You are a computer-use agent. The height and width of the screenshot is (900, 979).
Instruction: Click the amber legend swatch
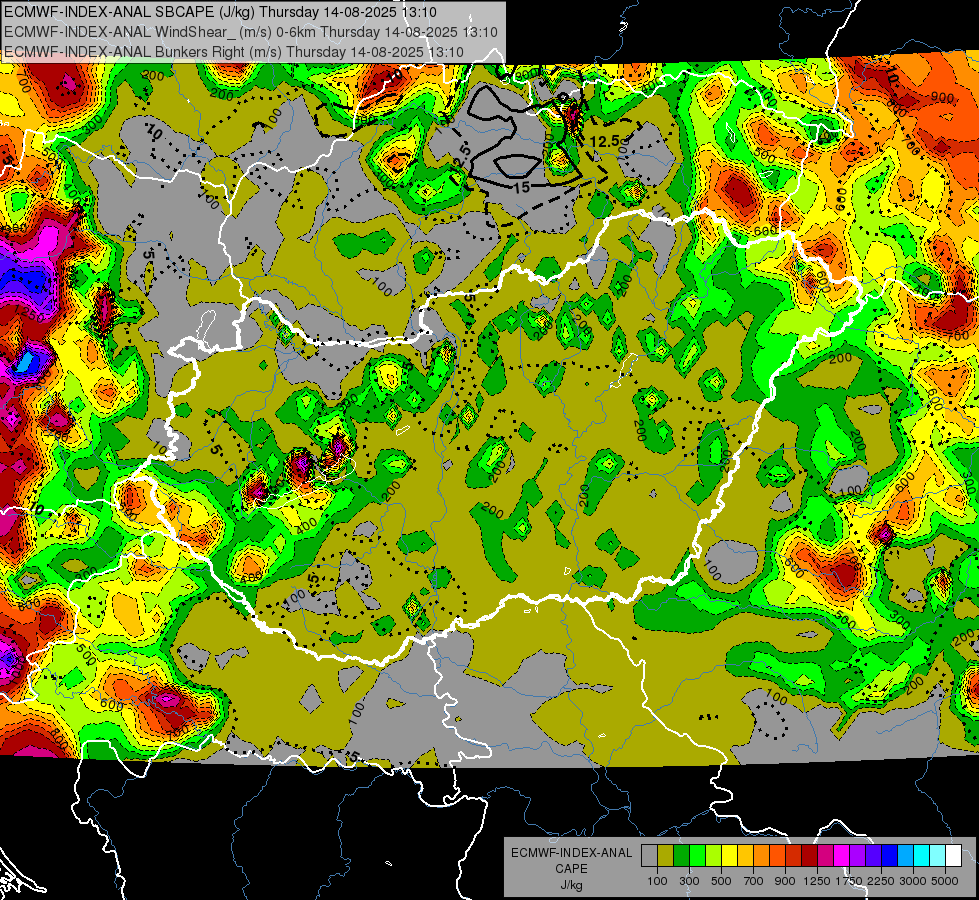pos(745,856)
